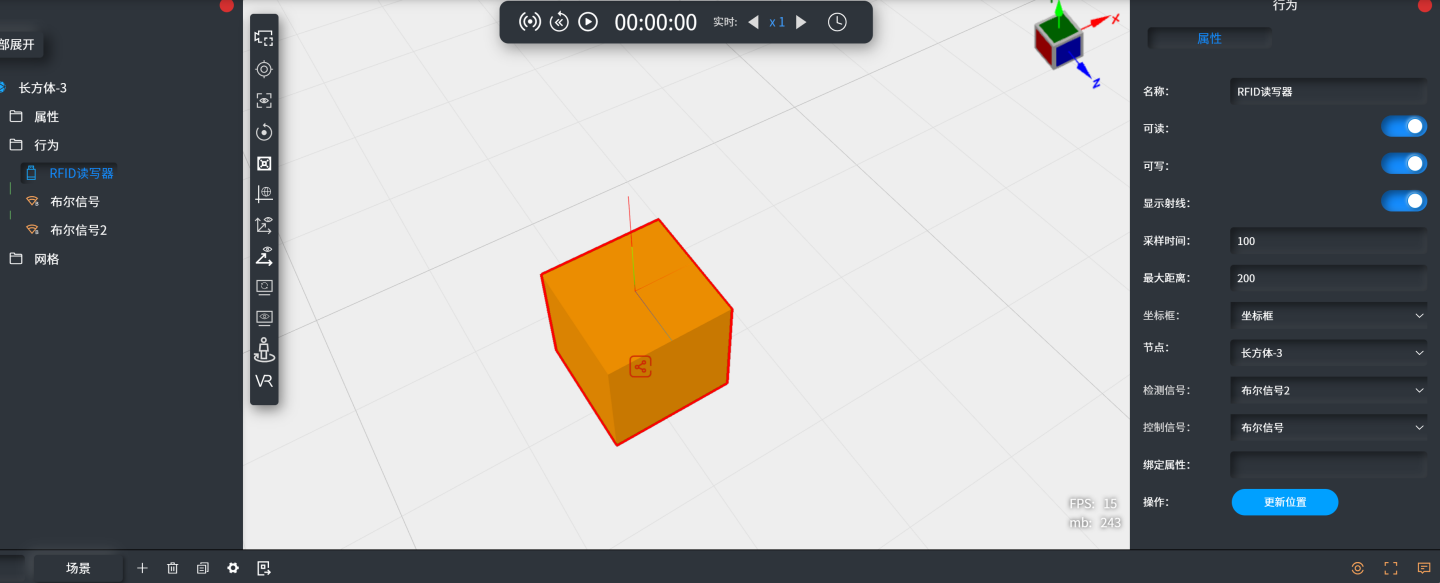The image size is (1440, 583).
Task: Click the settings gear in bottom bar
Action: pos(233,568)
